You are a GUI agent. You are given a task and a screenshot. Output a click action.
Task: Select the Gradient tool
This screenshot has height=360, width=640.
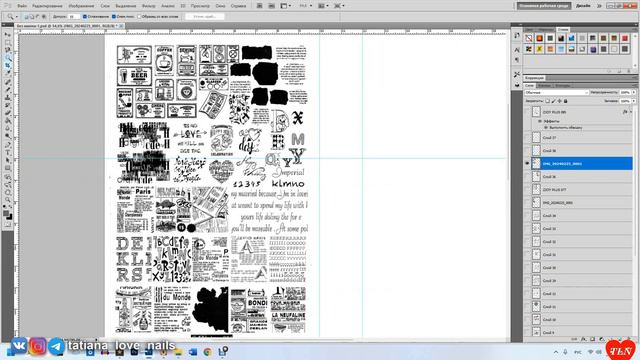[8, 121]
